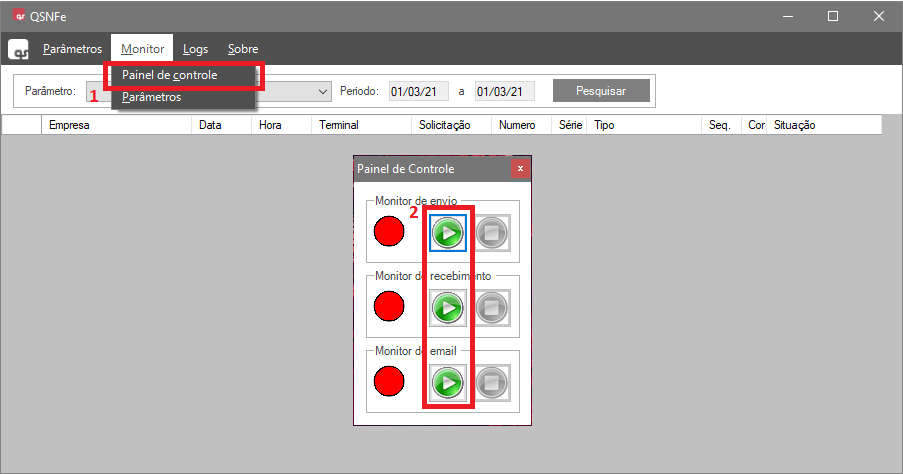Open the Sobre menu
This screenshot has width=903, height=474.
tap(243, 49)
